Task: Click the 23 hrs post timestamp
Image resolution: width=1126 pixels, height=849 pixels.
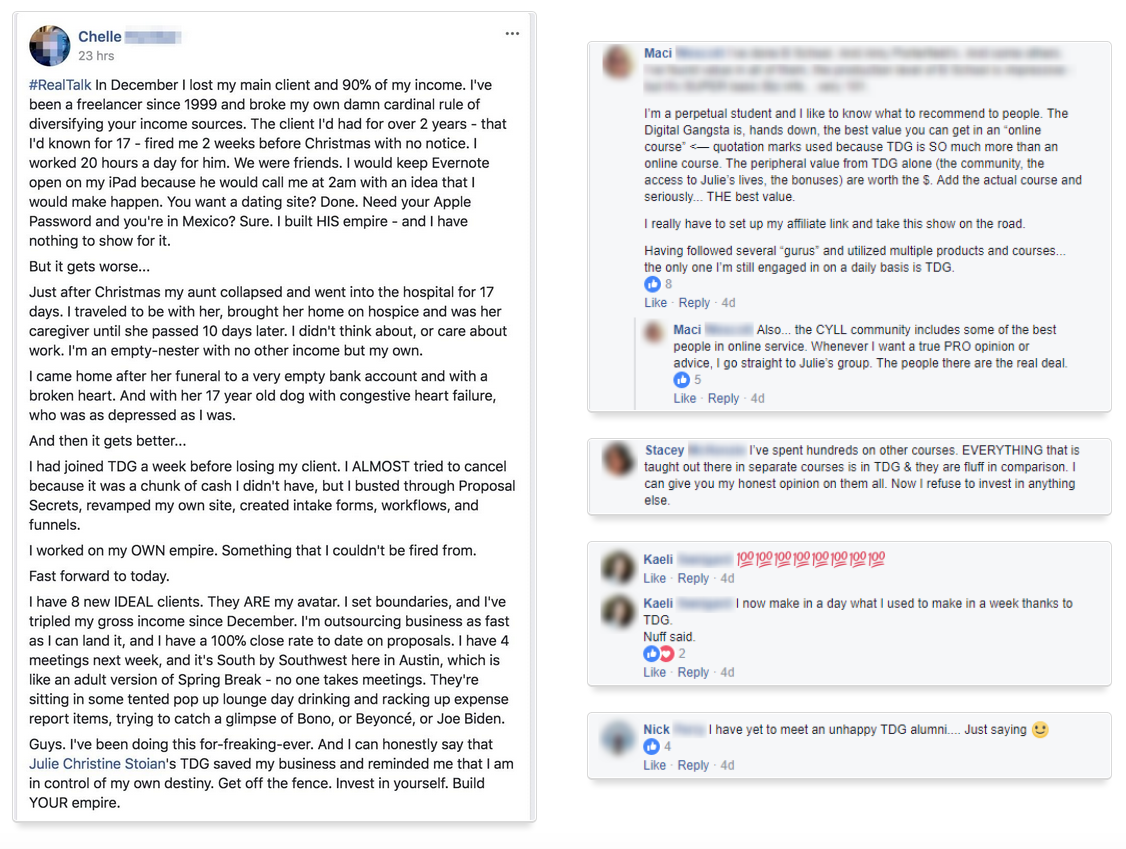Action: tap(96, 55)
